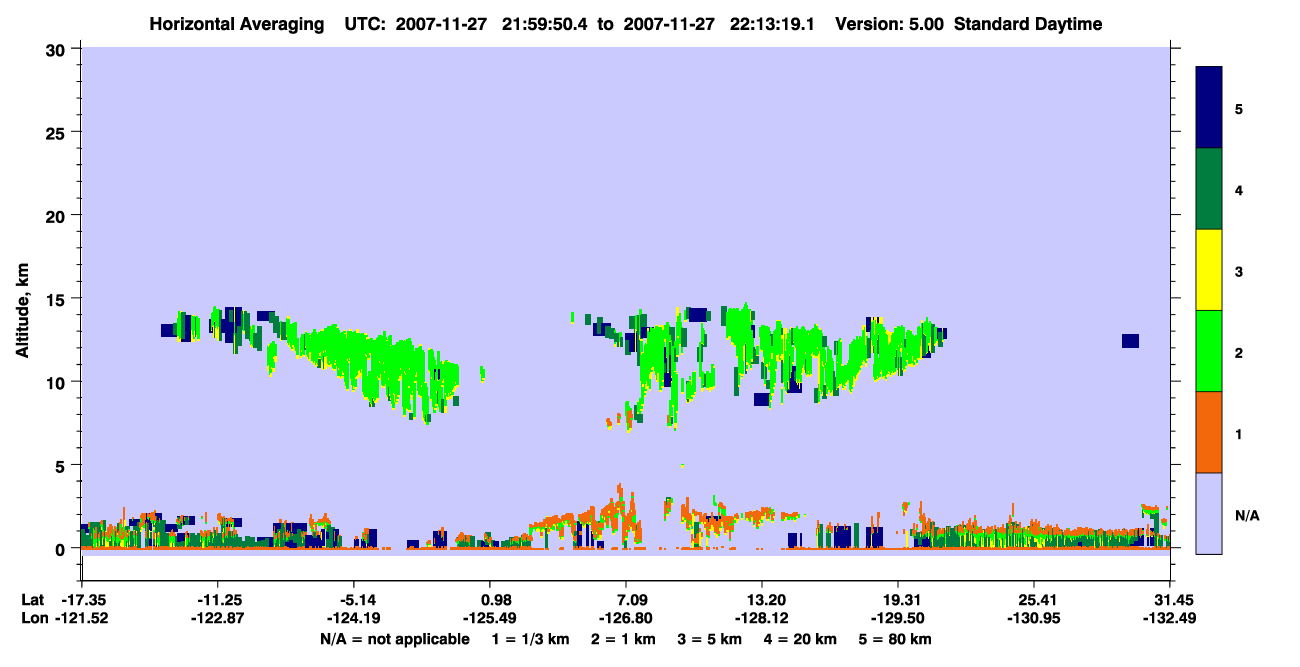Screen dimensions: 1300x667
Task: Click longitude value '-126.80'
Action: click(626, 617)
